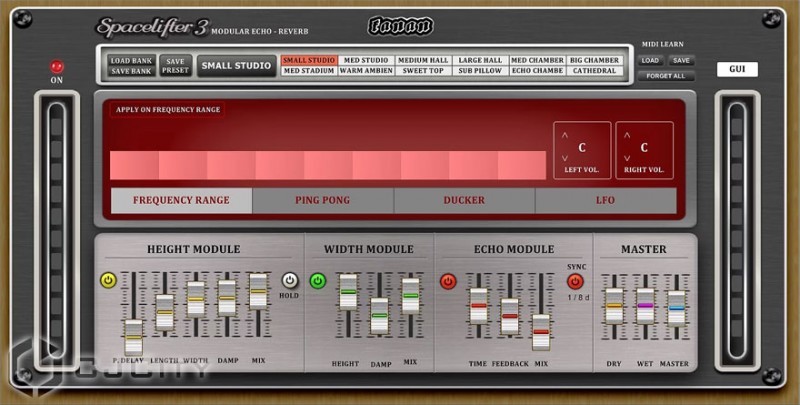Toggle the Echo Module red power button
The image size is (800, 405).
448,282
